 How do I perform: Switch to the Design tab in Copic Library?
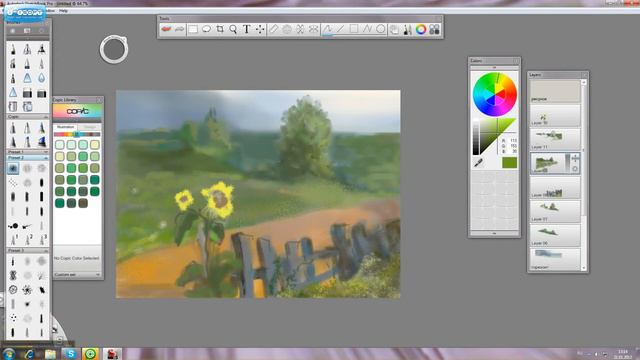coord(89,127)
